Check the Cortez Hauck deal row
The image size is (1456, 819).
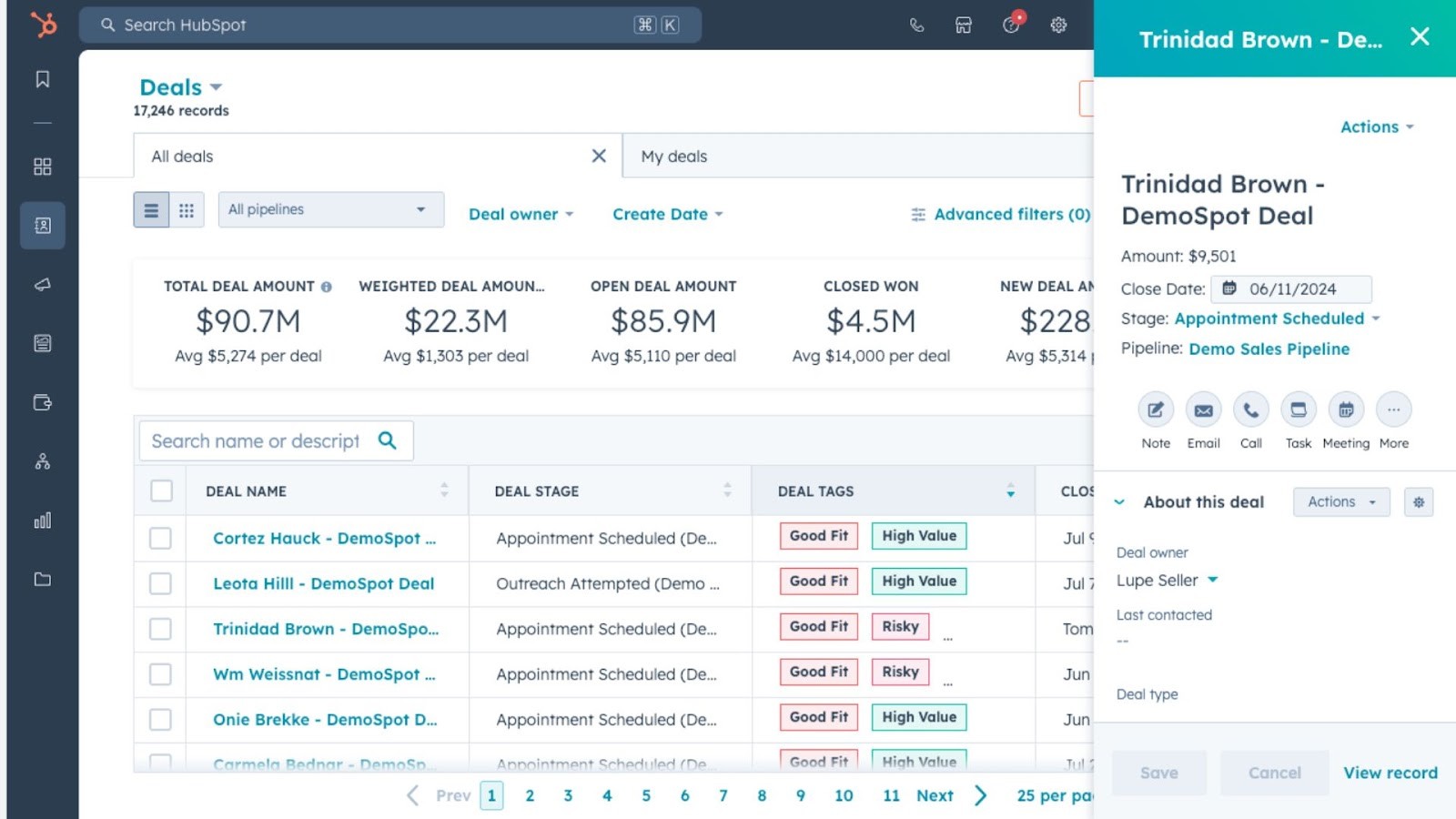(159, 538)
